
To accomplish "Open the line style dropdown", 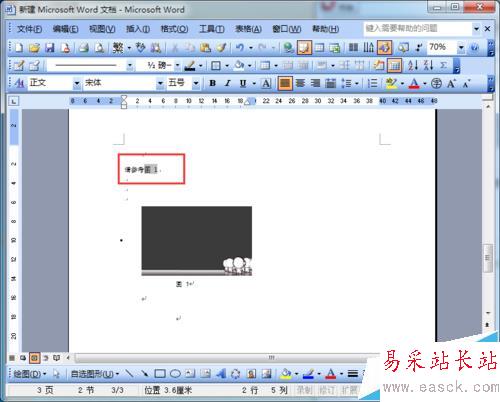I will pyautogui.click(x=130, y=66).
